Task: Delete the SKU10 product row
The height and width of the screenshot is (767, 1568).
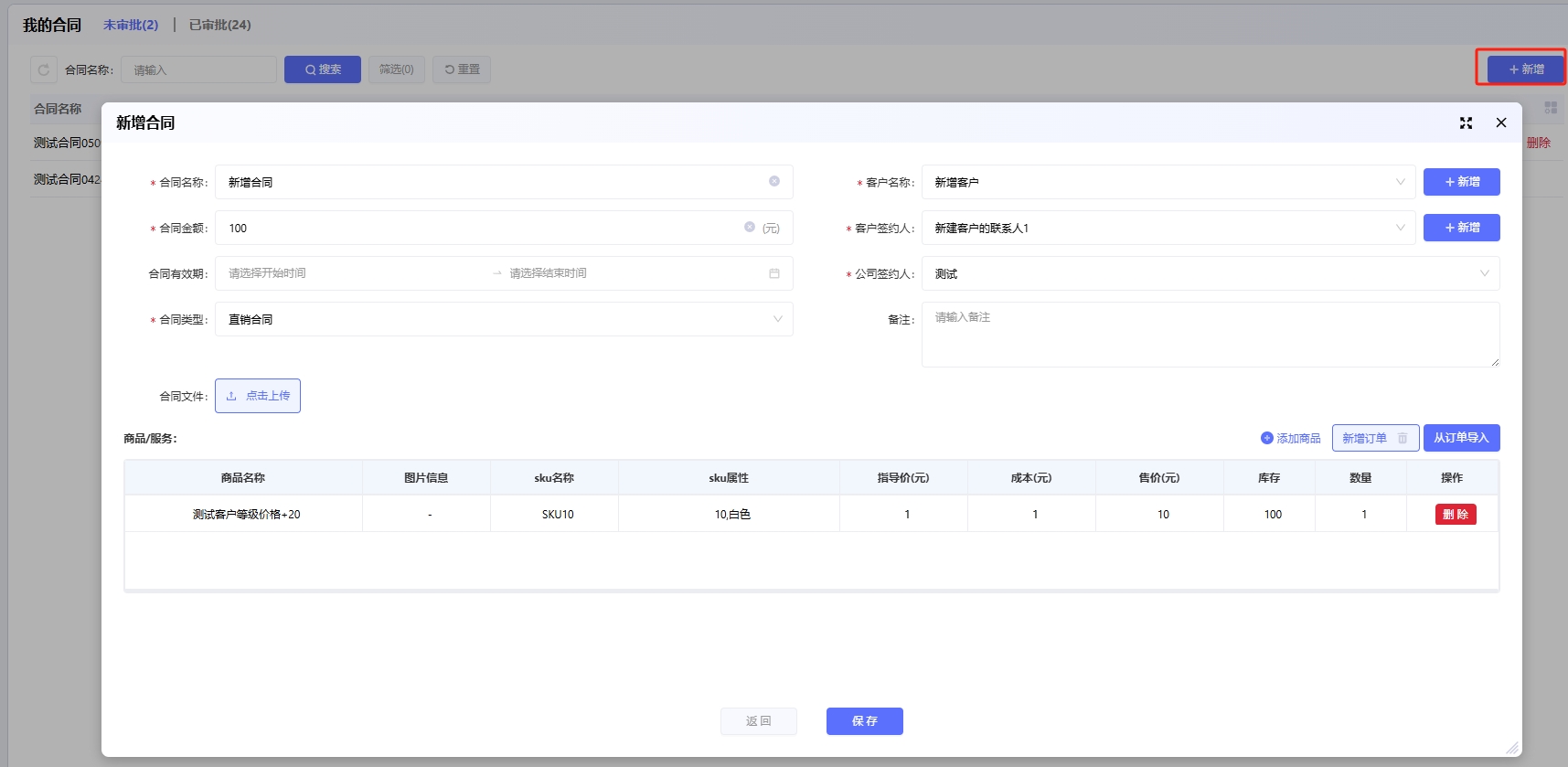Action: [1455, 515]
